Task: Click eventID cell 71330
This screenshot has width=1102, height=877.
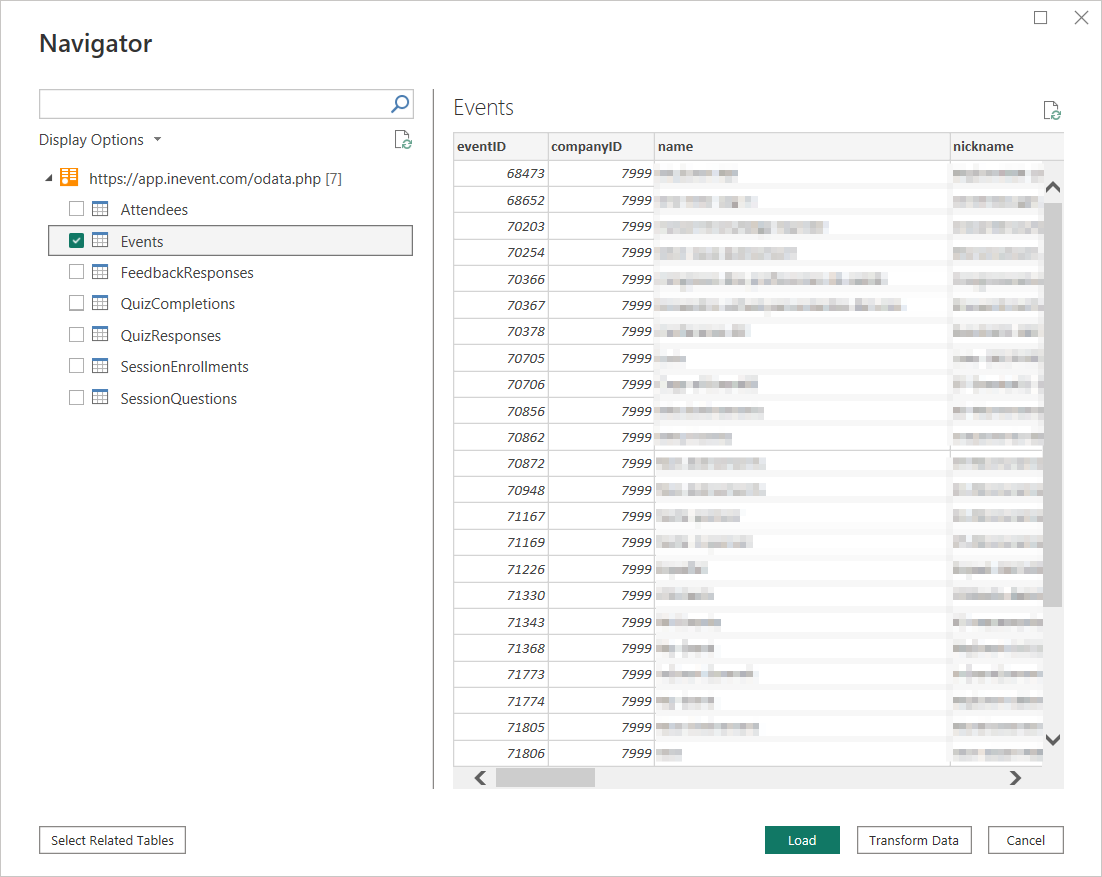Action: pos(500,595)
